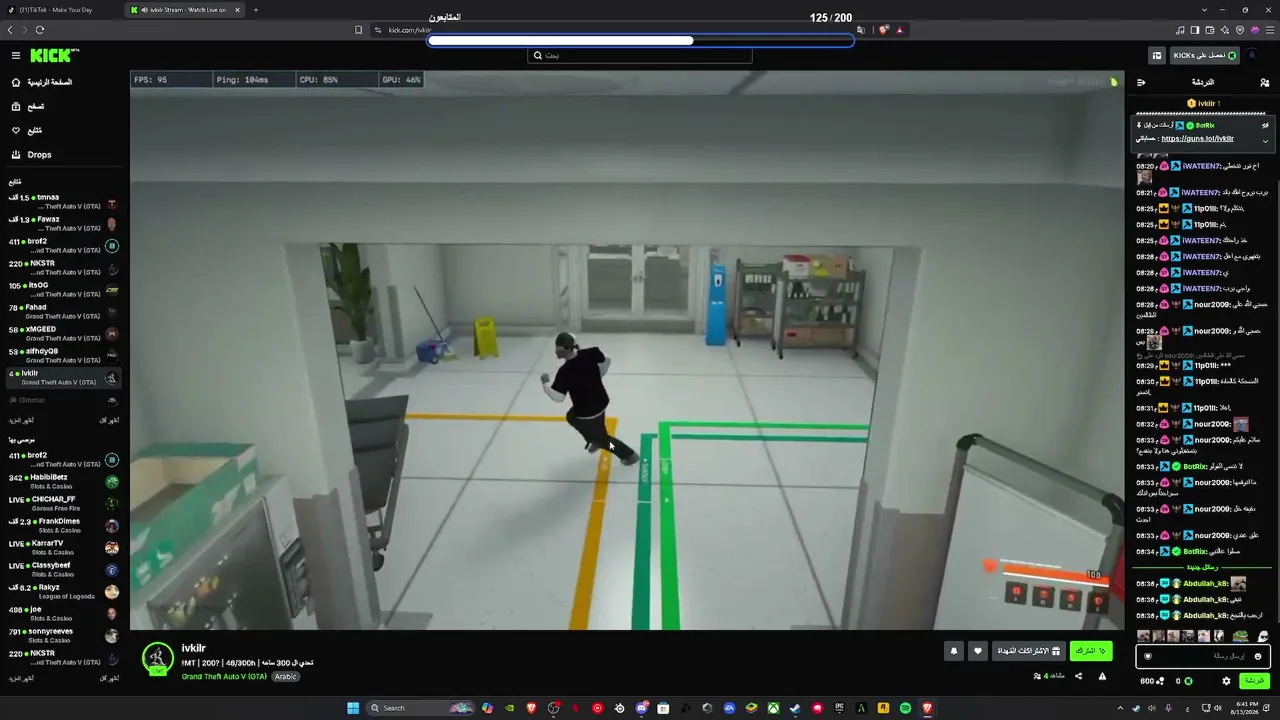Open channel points balance showing 600
1280x720 pixels.
[1152, 681]
